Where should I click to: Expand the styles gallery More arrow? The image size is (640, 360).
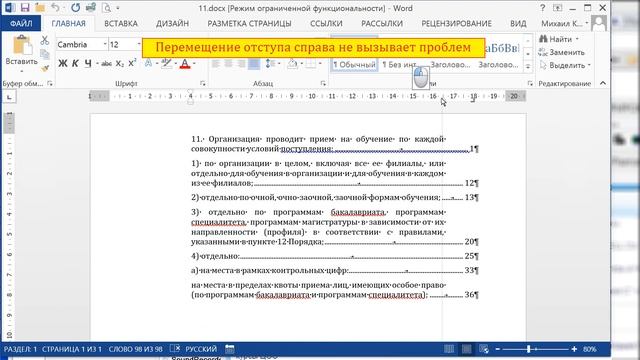(x=528, y=67)
